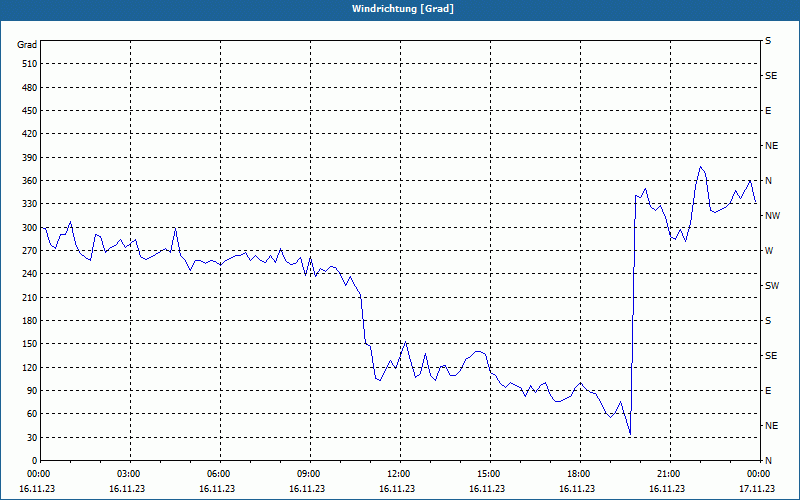Select the 12:00 time axis label

pyautogui.click(x=399, y=473)
